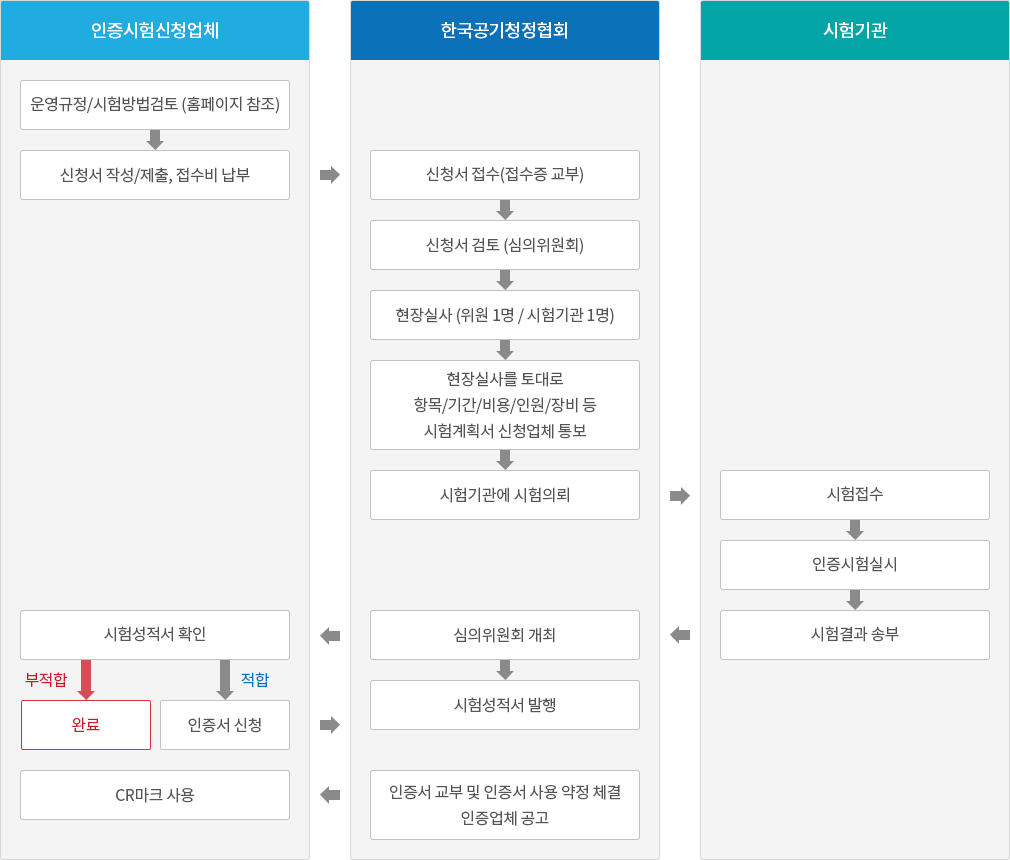Select the 인증서 교부 및 인증서 사용 약정 체결 box
Screen dimensions: 1010x860
(x=505, y=805)
